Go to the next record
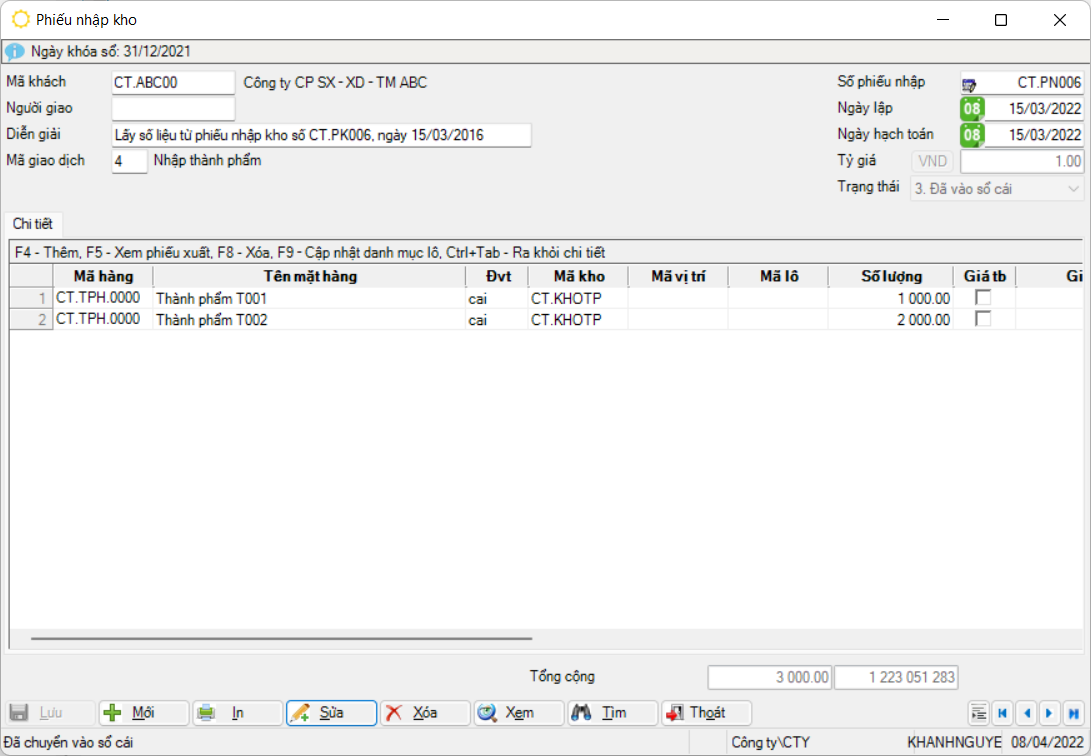 [1049, 713]
